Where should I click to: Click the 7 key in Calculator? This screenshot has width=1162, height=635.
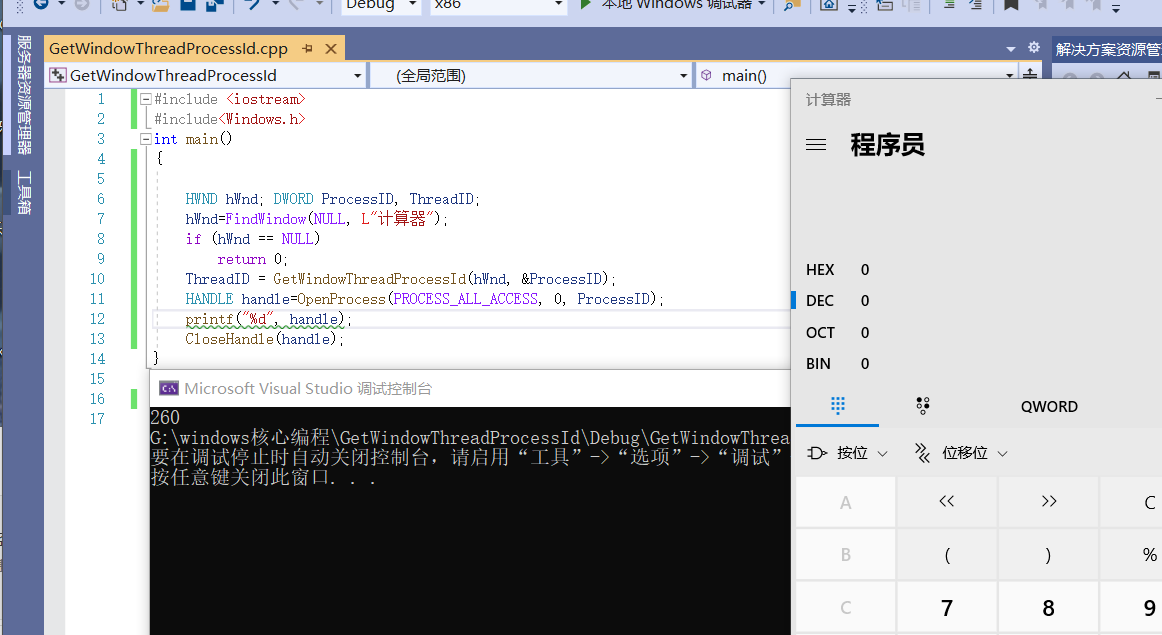(x=946, y=608)
